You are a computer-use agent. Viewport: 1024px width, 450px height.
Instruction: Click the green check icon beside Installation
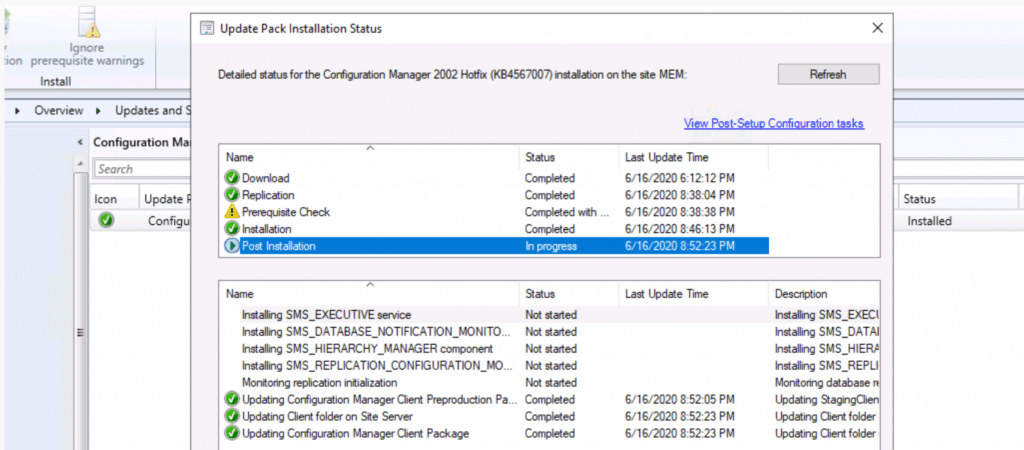pyautogui.click(x=232, y=229)
